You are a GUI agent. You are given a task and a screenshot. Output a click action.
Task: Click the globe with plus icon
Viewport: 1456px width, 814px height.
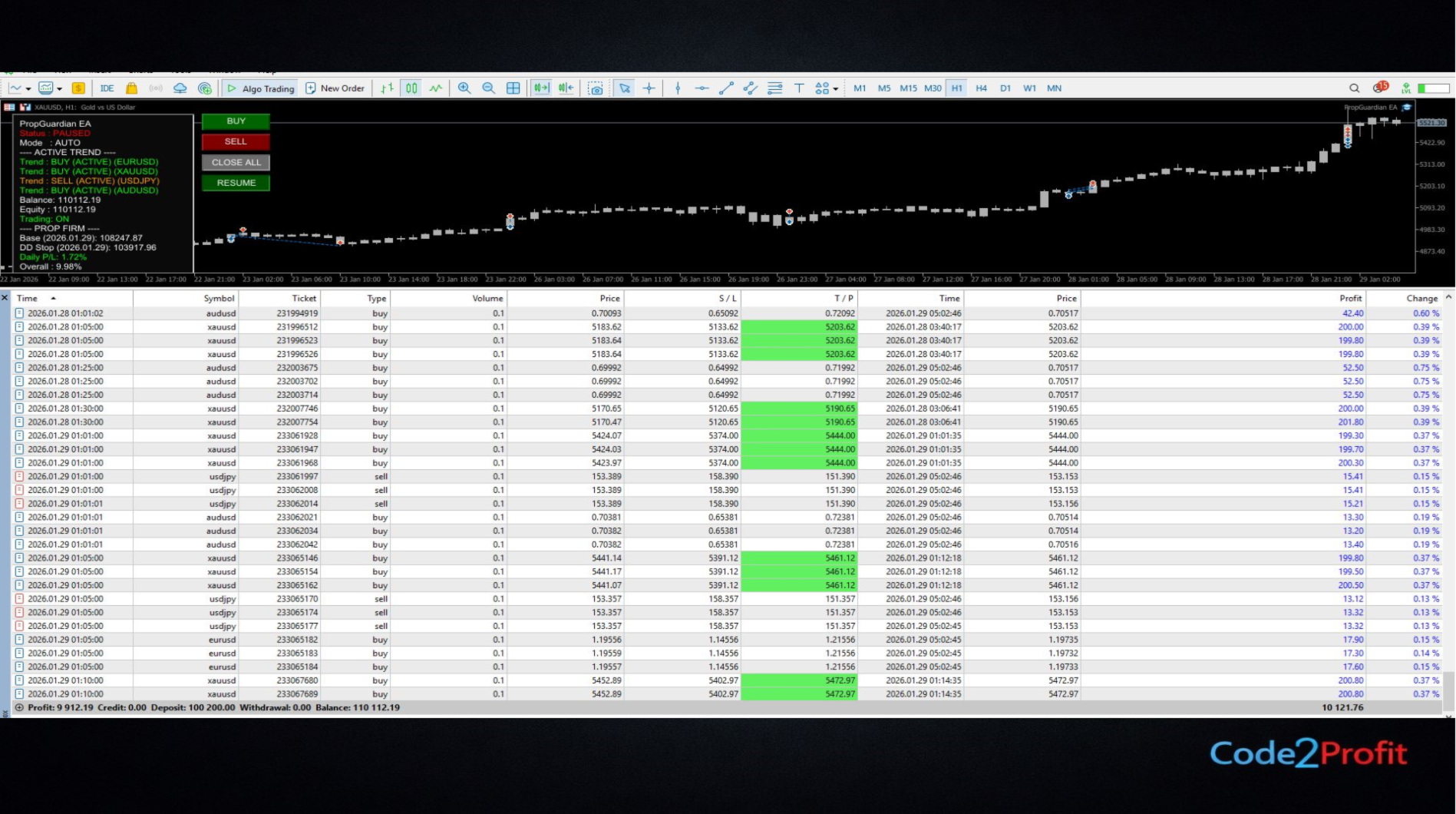click(205, 88)
